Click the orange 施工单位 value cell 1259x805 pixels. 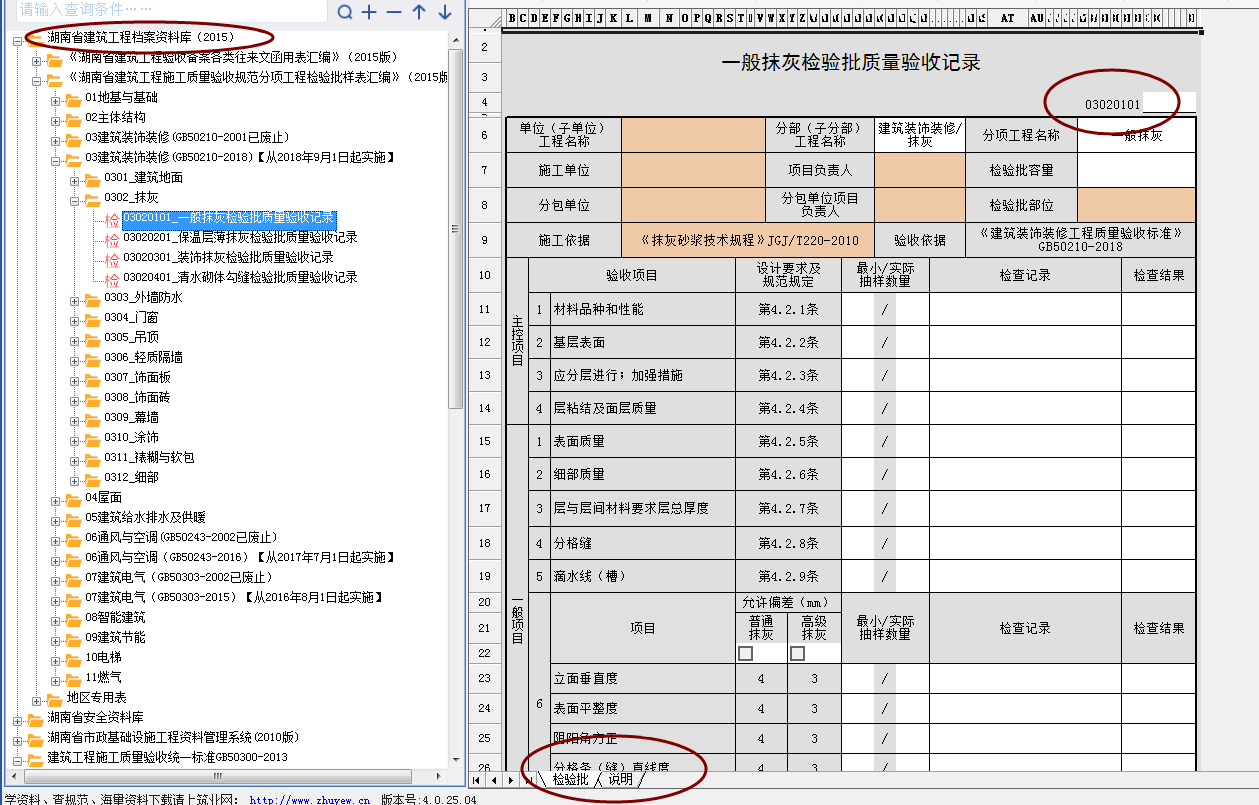pyautogui.click(x=693, y=171)
